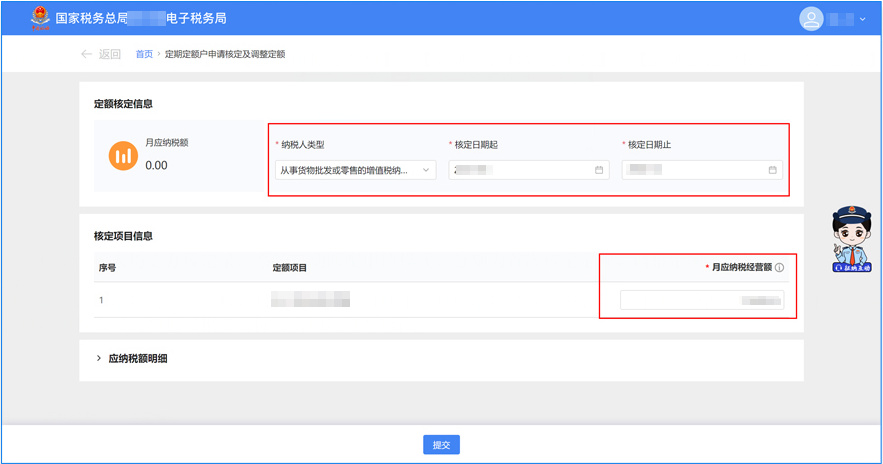This screenshot has width=883, height=464.
Task: Click the tax bureau emblem logo
Action: click(x=40, y=18)
